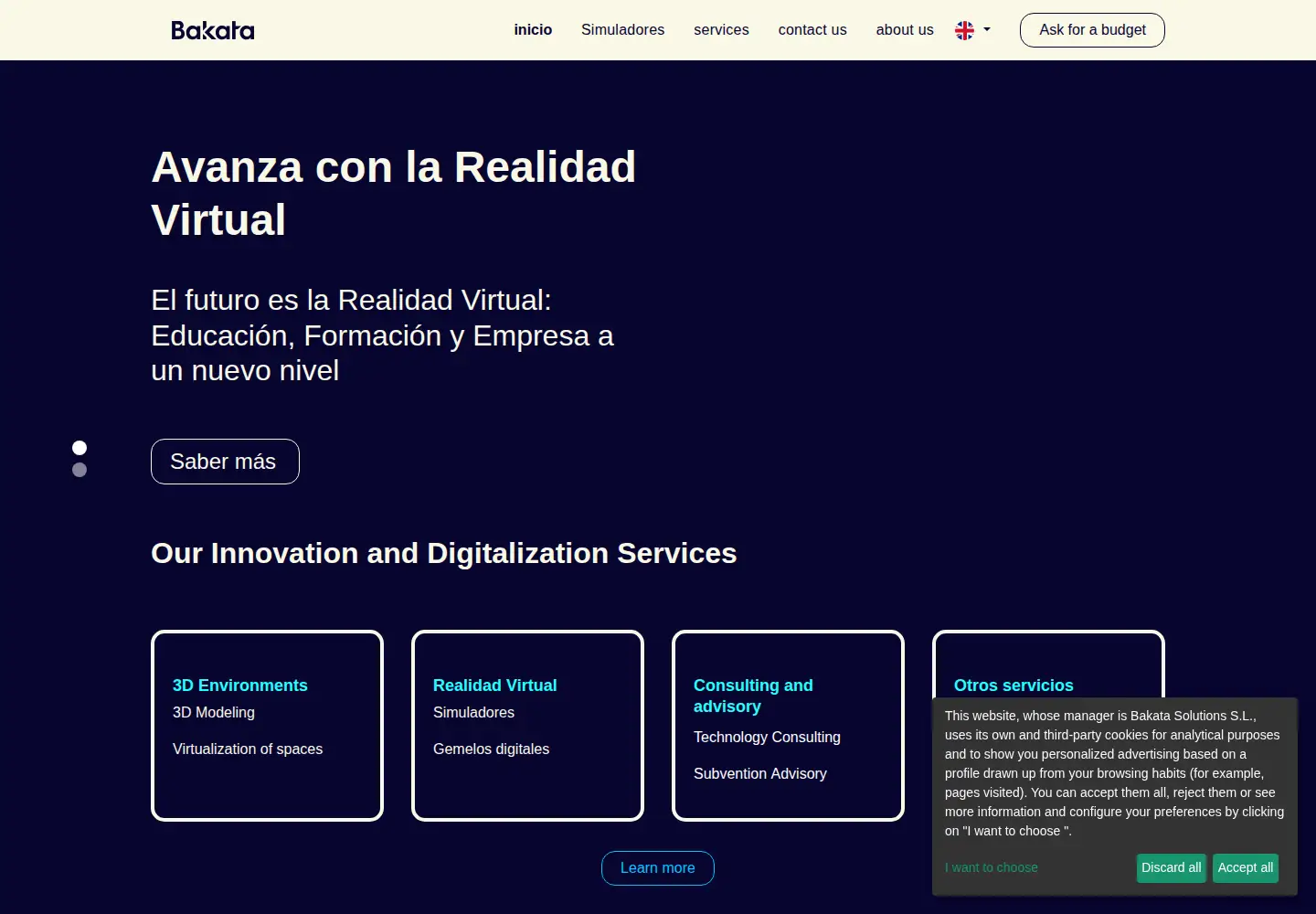1316x914 pixels.
Task: Open the contact us page
Action: click(x=812, y=30)
